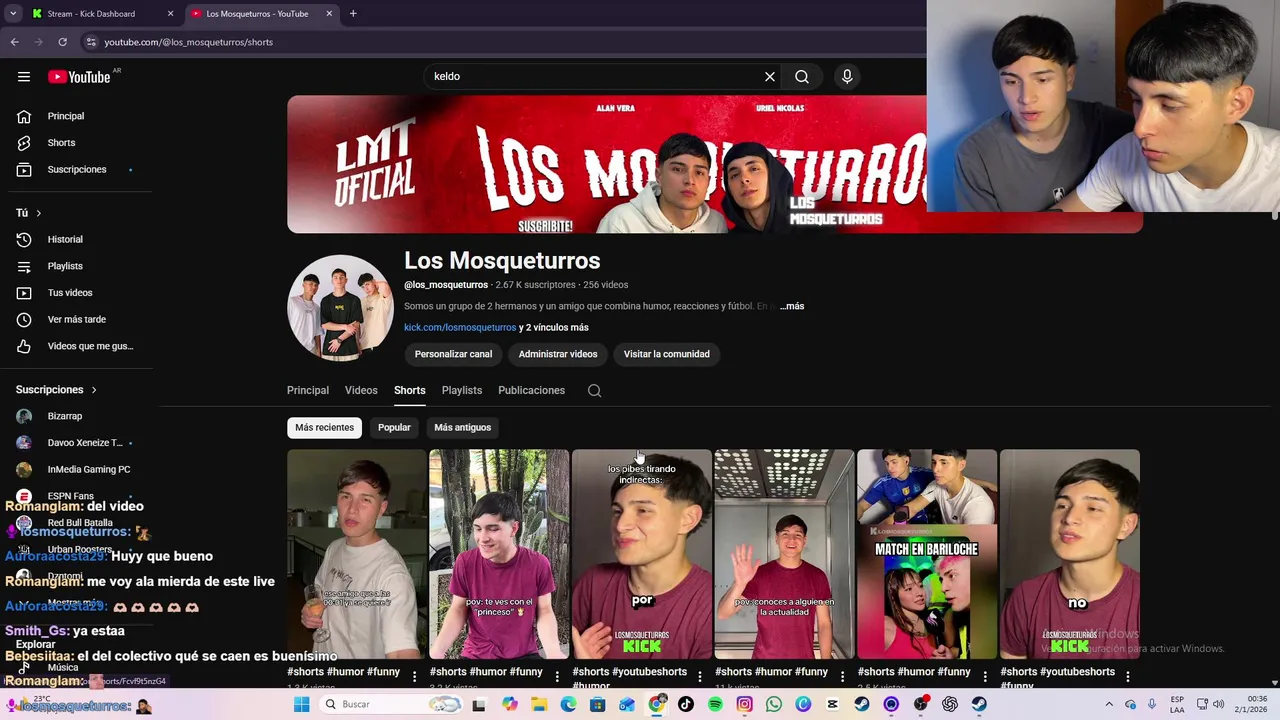The image size is (1280, 720).
Task: Open the 'te ves con el princeso' short
Action: coord(499,554)
